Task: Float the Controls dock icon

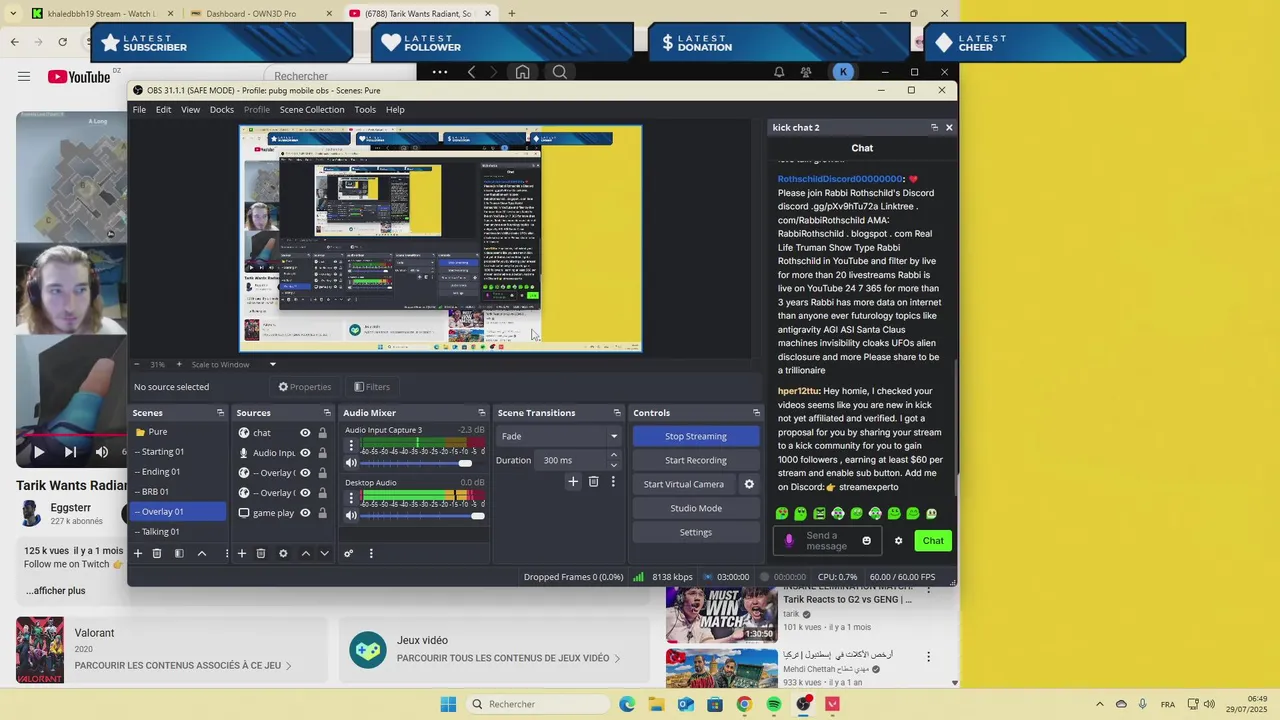Action: tap(756, 413)
